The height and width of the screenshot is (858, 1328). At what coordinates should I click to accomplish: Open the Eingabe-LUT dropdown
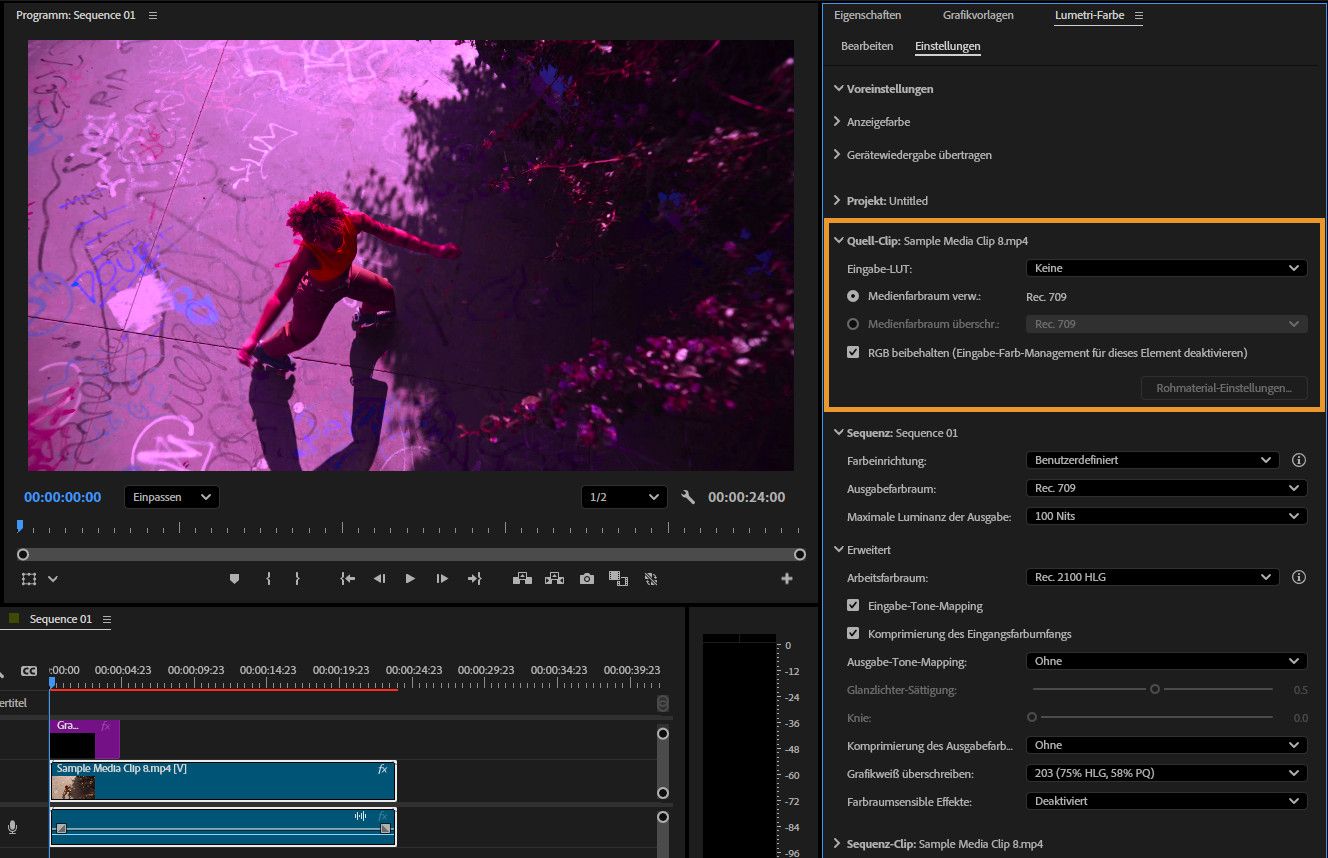click(x=1167, y=267)
